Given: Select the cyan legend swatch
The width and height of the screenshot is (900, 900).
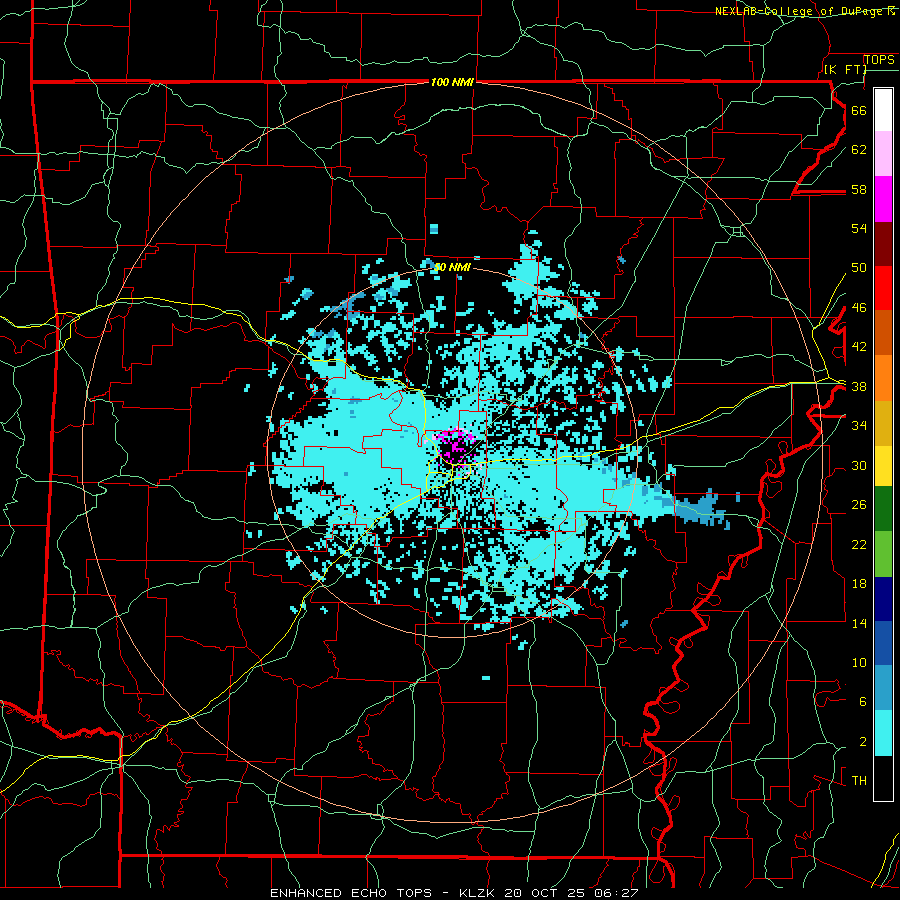Looking at the screenshot, I should pyautogui.click(x=883, y=733).
